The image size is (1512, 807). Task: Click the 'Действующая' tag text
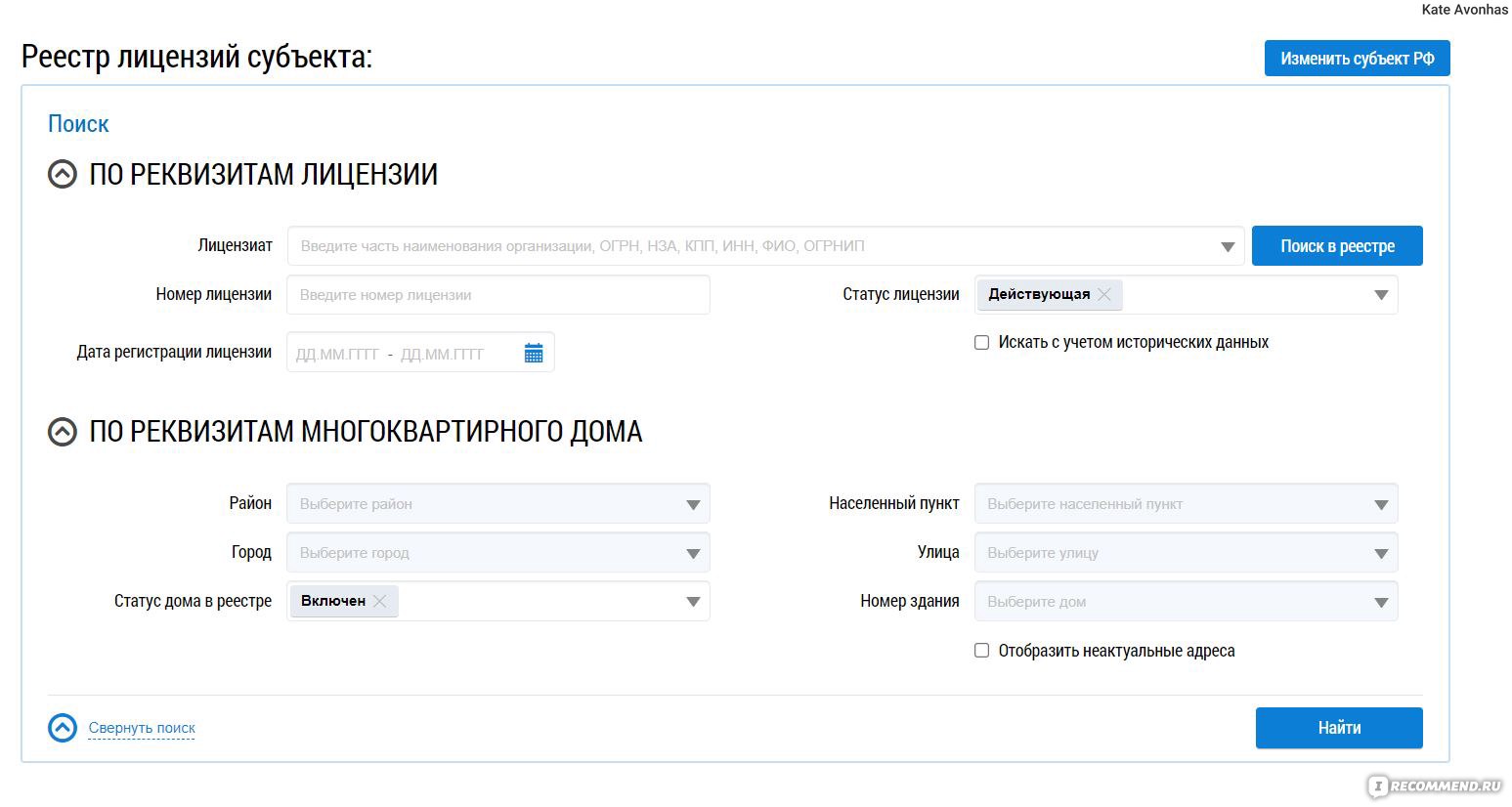pyautogui.click(x=1039, y=294)
